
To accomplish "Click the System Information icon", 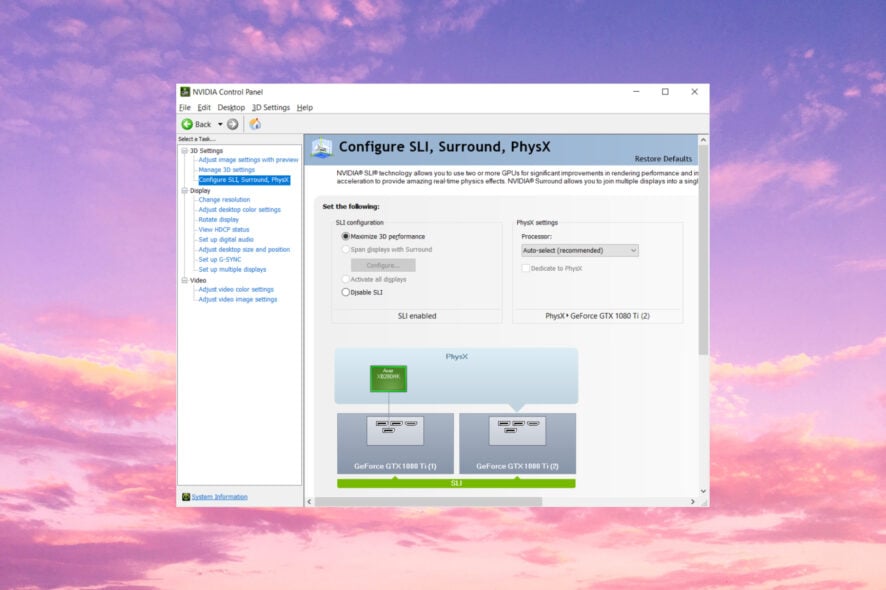I will click(x=186, y=497).
